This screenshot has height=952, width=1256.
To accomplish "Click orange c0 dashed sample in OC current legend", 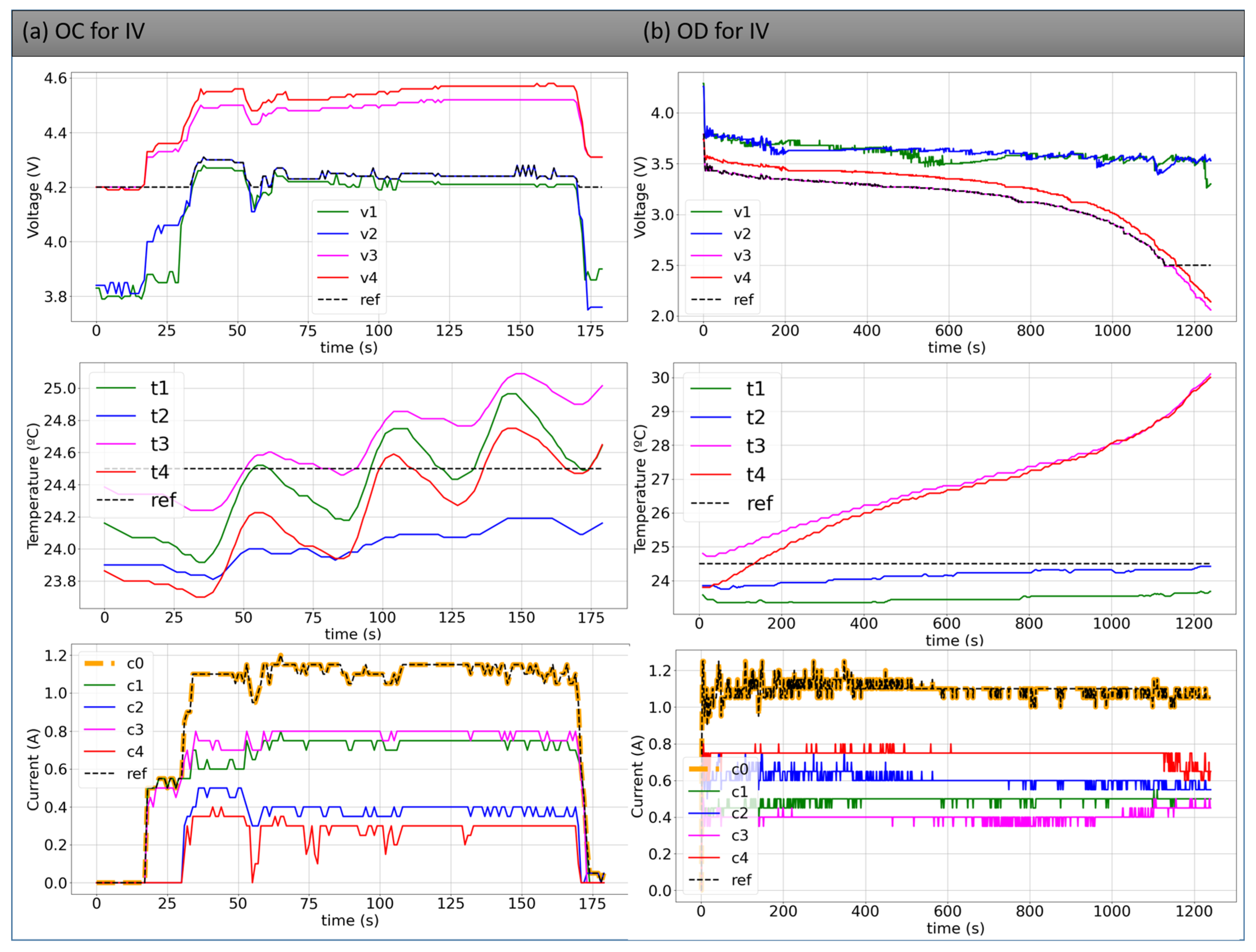I will 99,664.
